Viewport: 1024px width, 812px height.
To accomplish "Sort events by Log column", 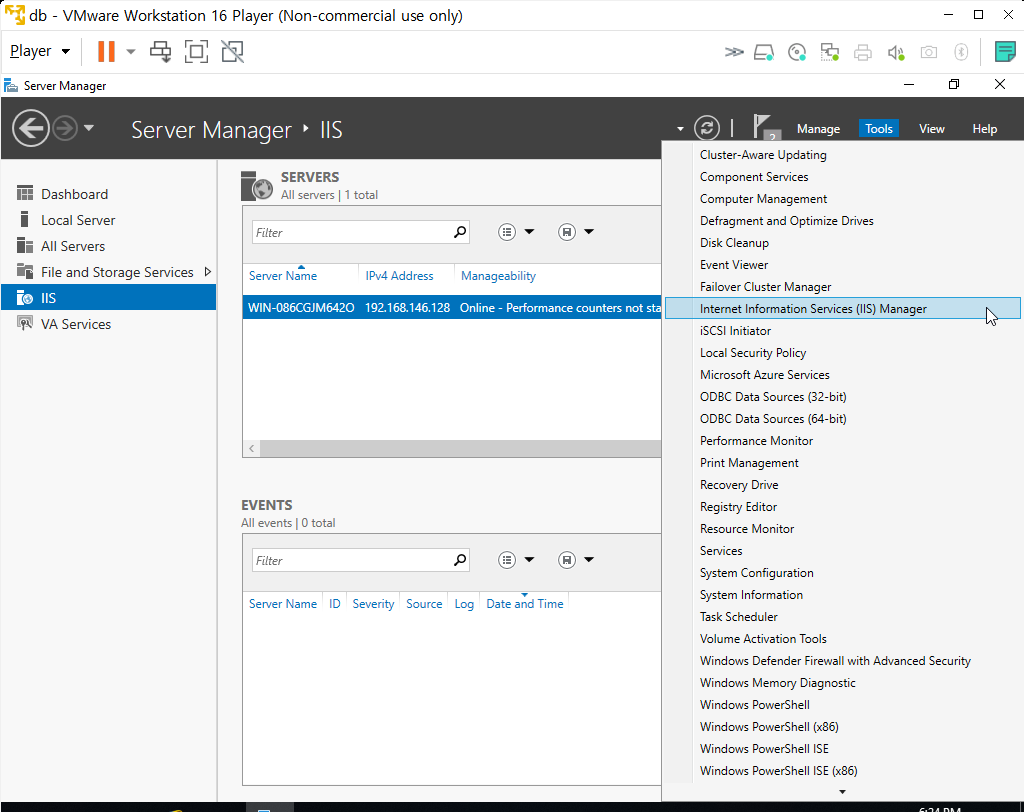I will 464,604.
